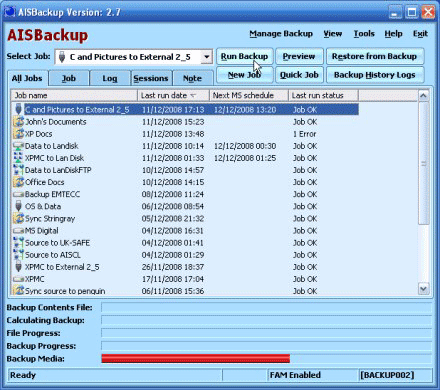
Task: Select the Backup EMTECC job name
Action: coord(52,194)
